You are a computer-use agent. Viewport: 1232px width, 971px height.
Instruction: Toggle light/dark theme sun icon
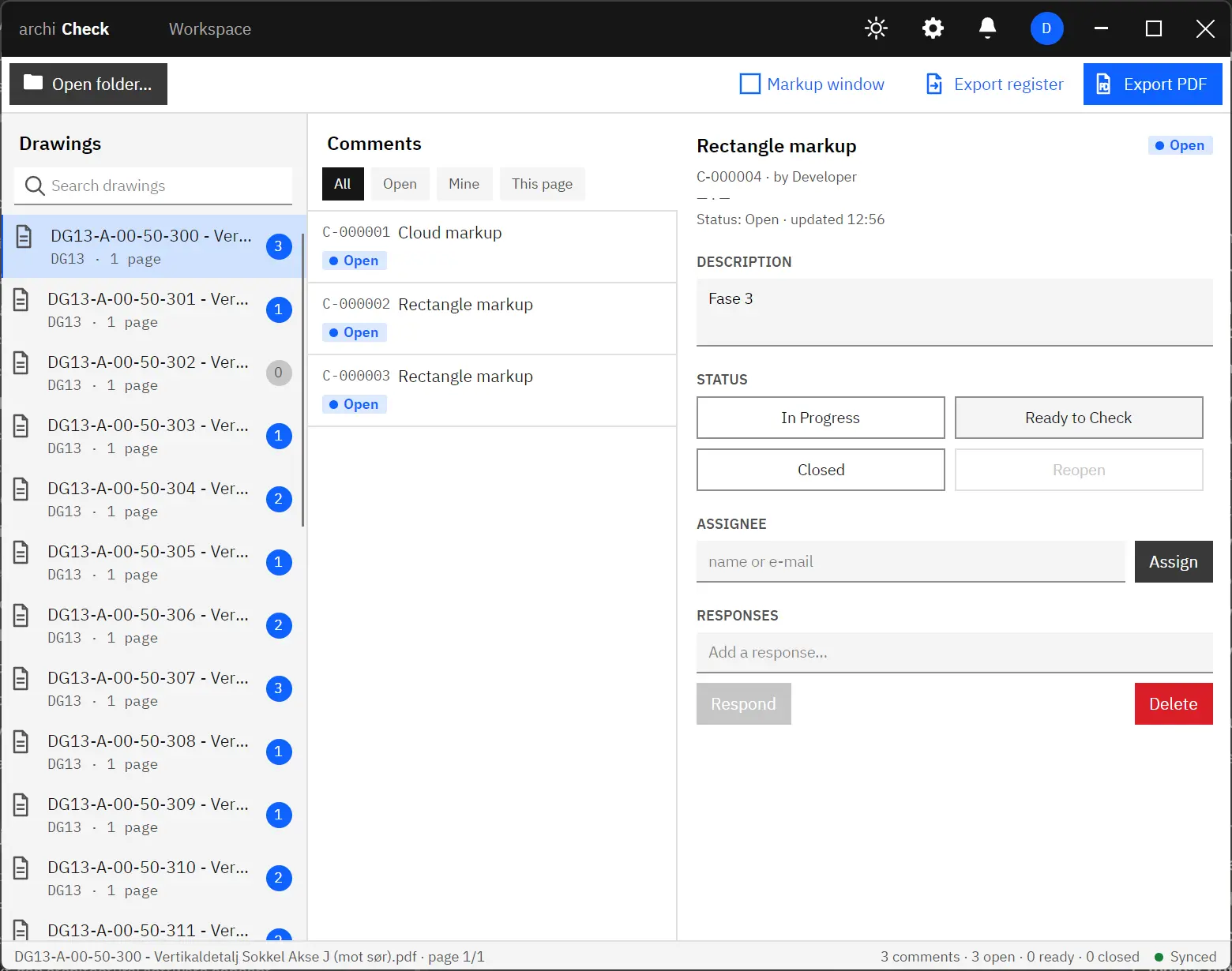click(876, 28)
